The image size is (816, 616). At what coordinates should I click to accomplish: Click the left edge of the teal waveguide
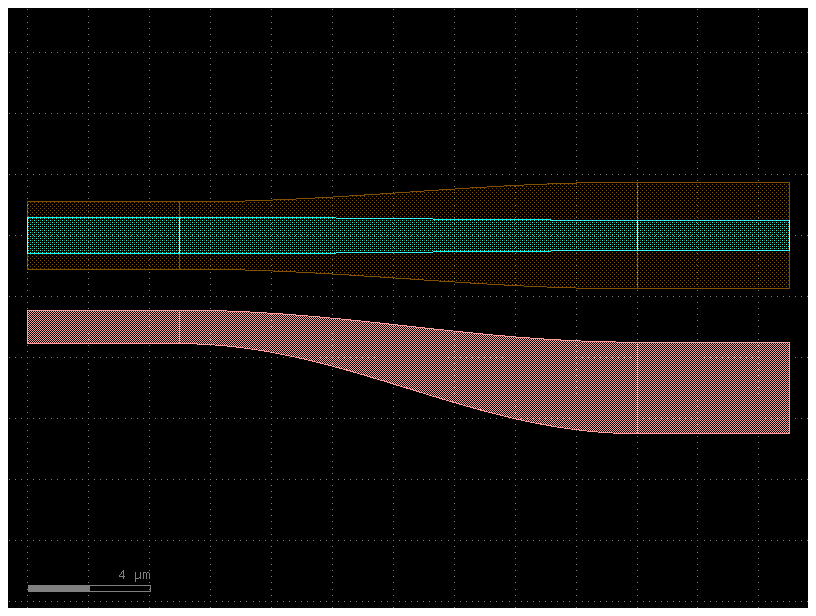(29, 236)
